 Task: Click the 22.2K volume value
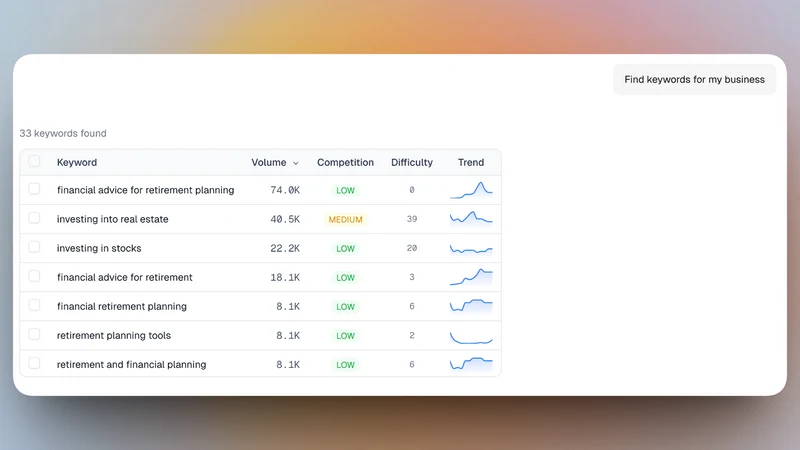click(x=285, y=248)
